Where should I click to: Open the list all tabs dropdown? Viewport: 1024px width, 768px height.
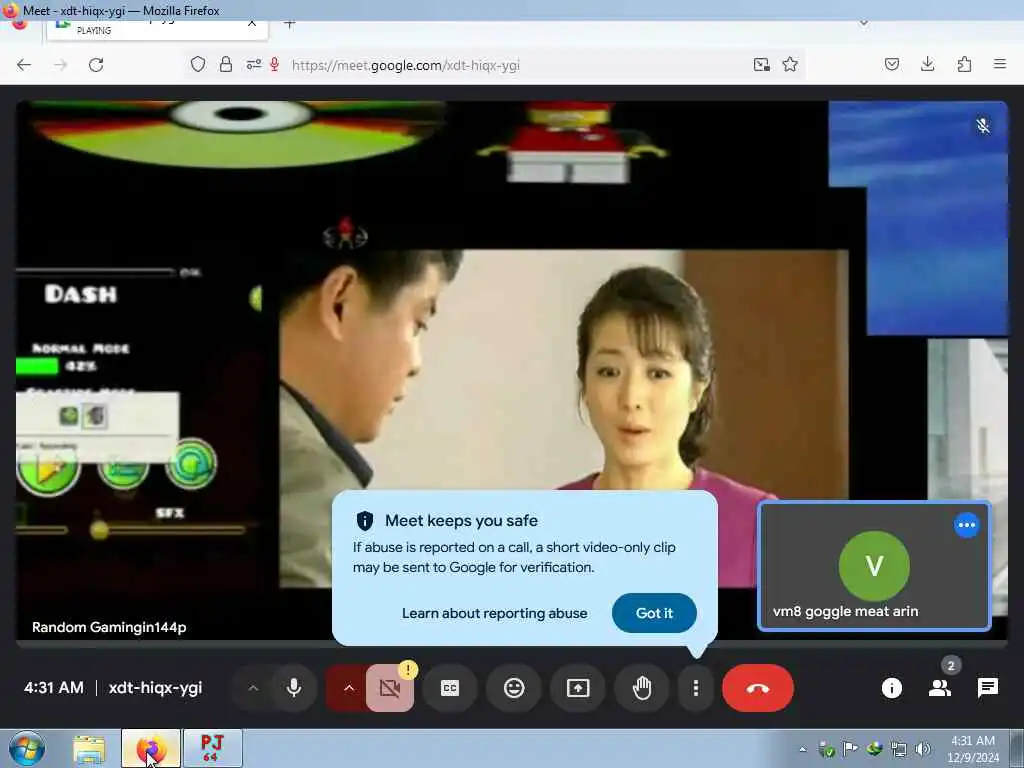[x=863, y=24]
